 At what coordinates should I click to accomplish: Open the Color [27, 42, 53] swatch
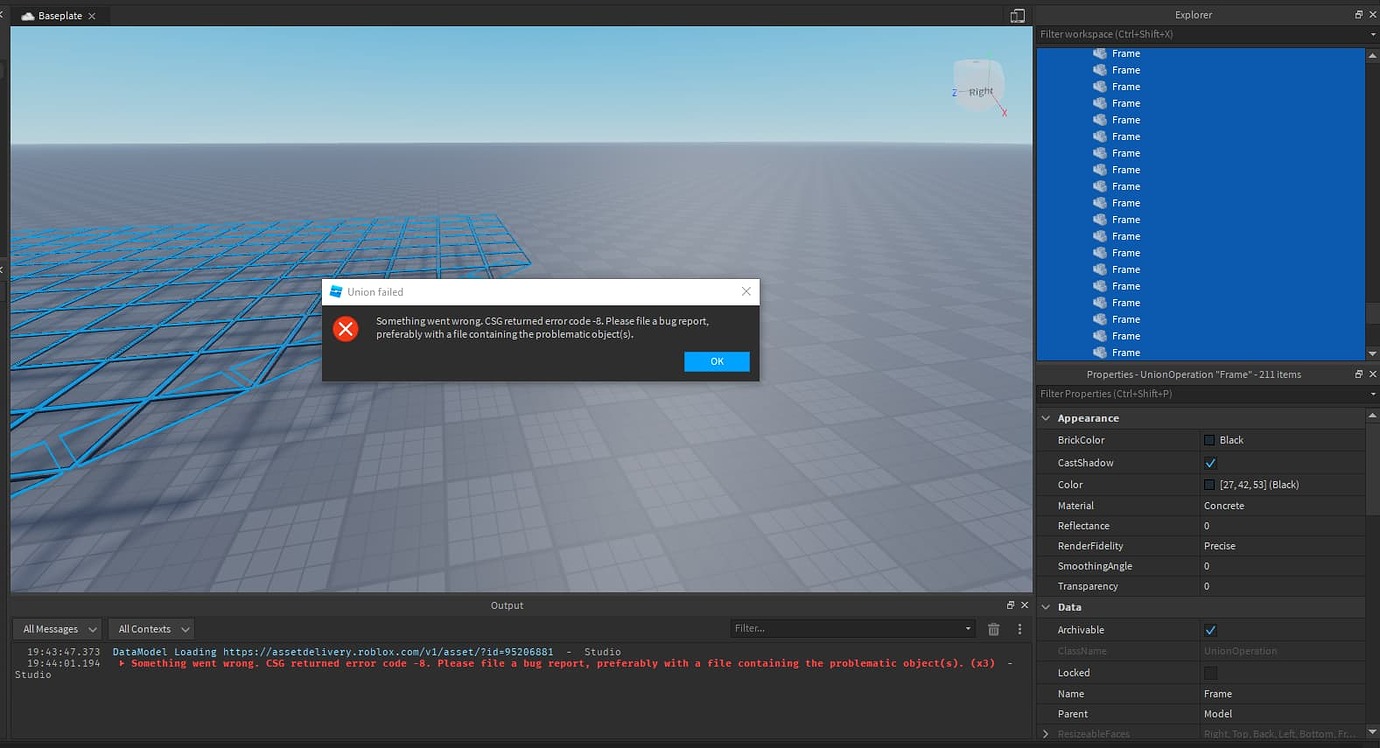pos(1209,484)
